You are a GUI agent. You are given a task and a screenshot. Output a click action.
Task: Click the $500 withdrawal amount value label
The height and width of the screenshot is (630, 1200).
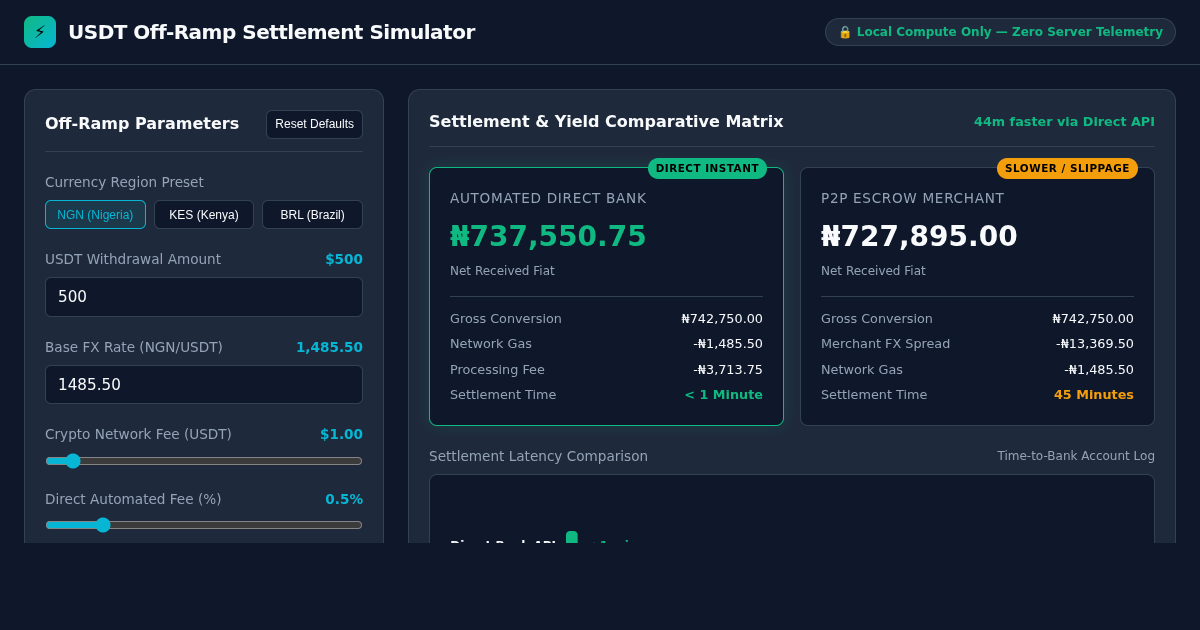tap(344, 259)
